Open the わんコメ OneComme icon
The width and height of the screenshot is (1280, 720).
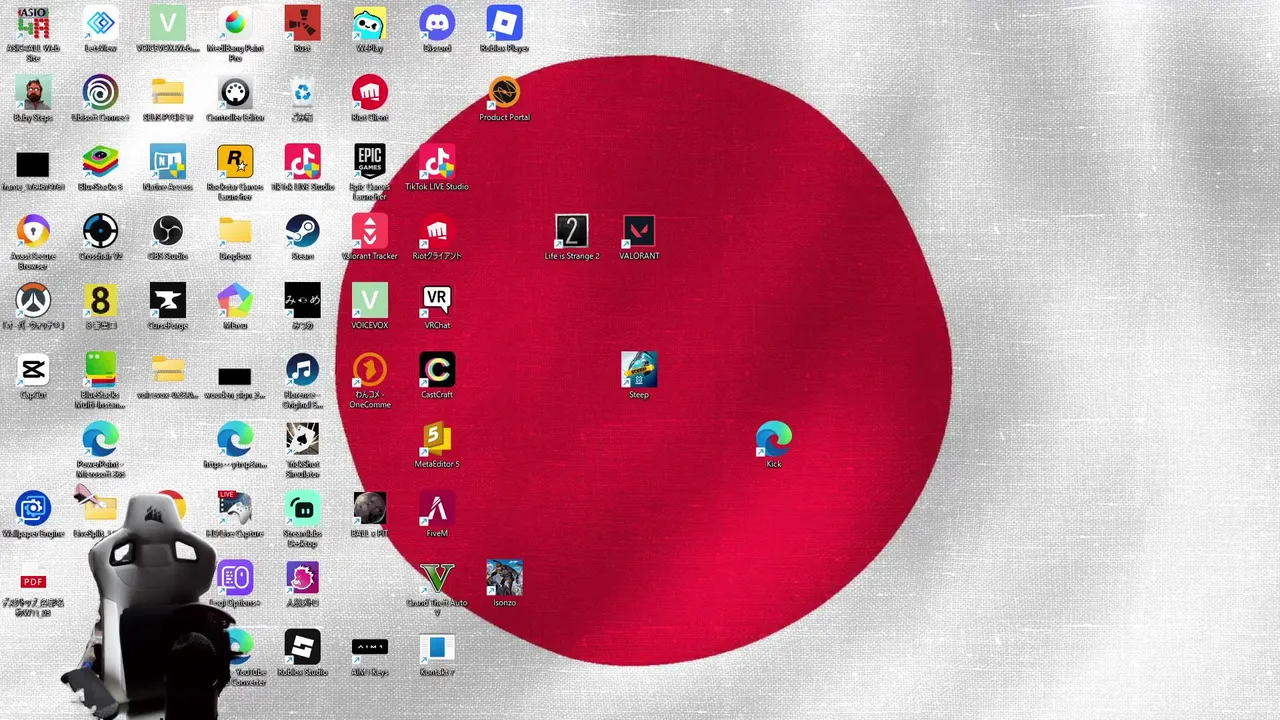click(370, 370)
